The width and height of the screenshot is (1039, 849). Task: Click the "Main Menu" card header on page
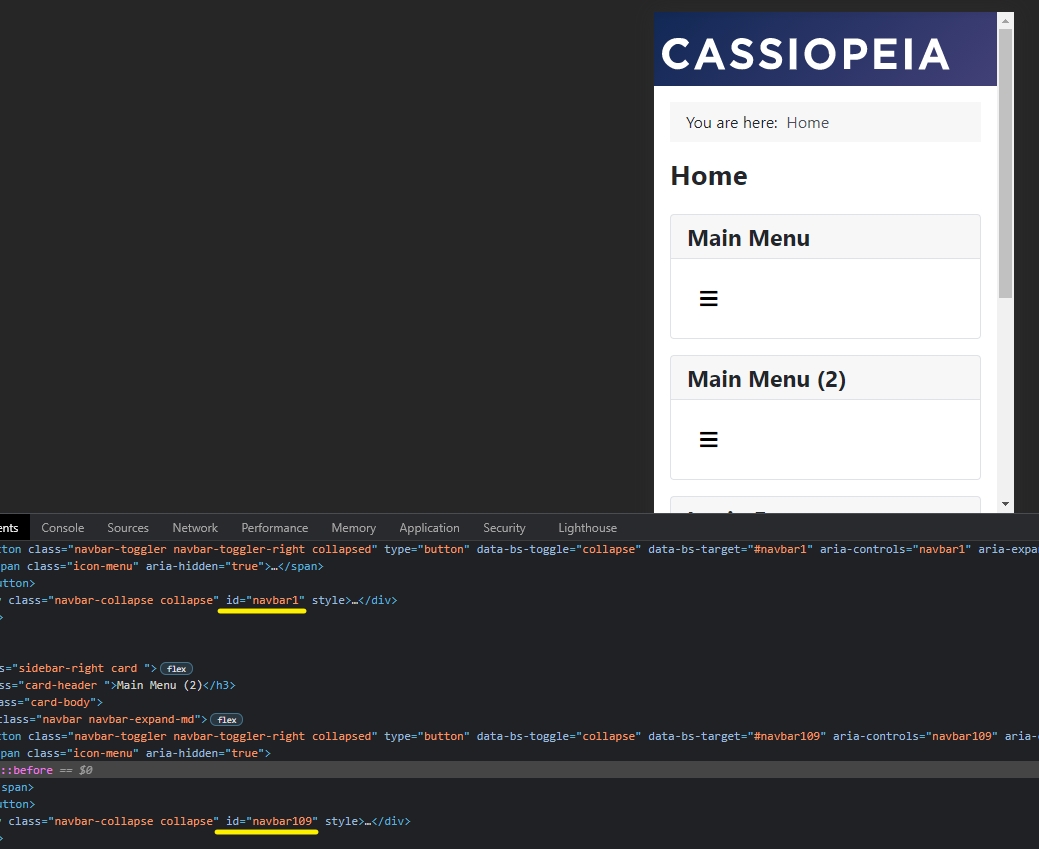(825, 237)
